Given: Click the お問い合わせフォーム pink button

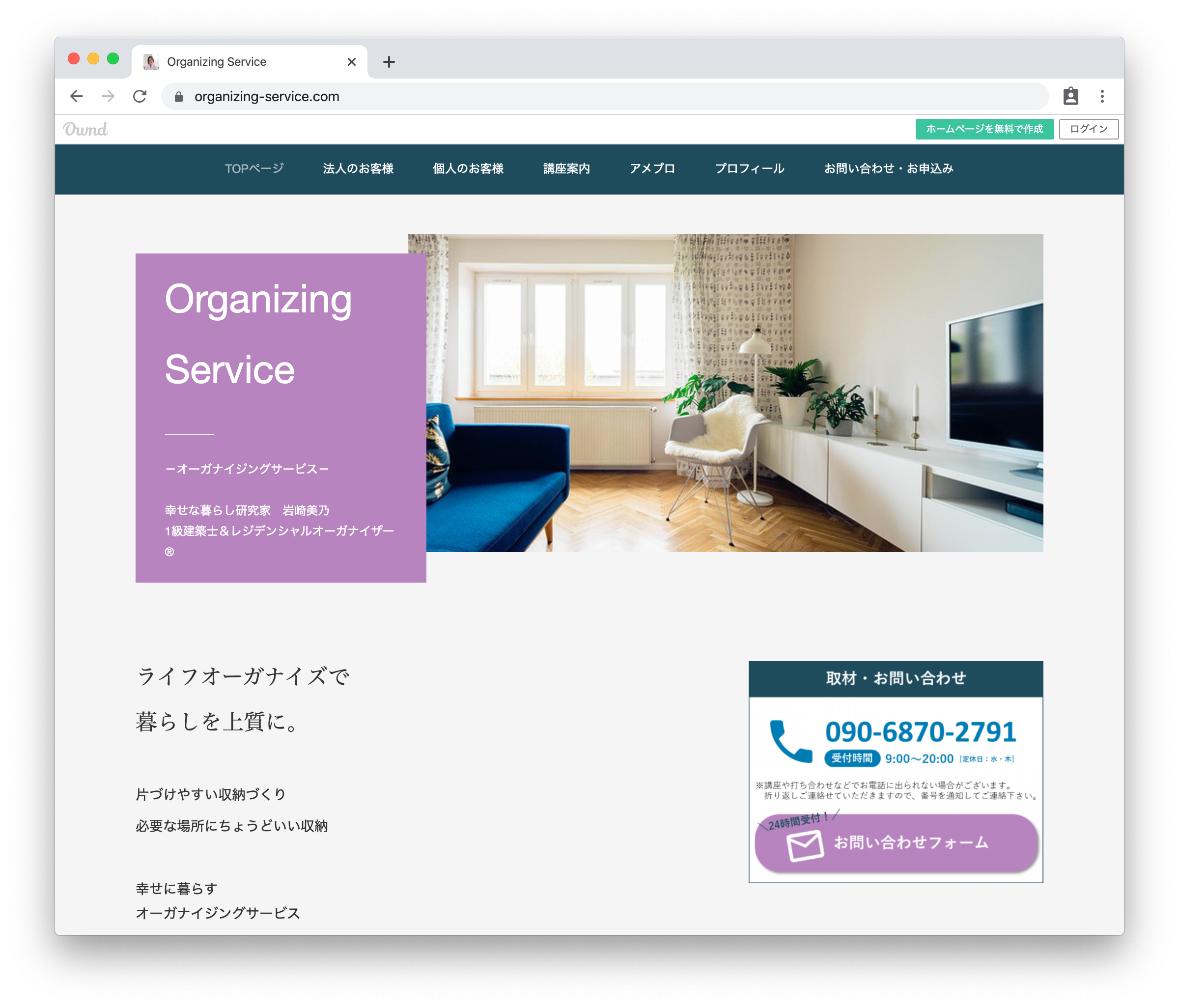Looking at the screenshot, I should tap(894, 843).
